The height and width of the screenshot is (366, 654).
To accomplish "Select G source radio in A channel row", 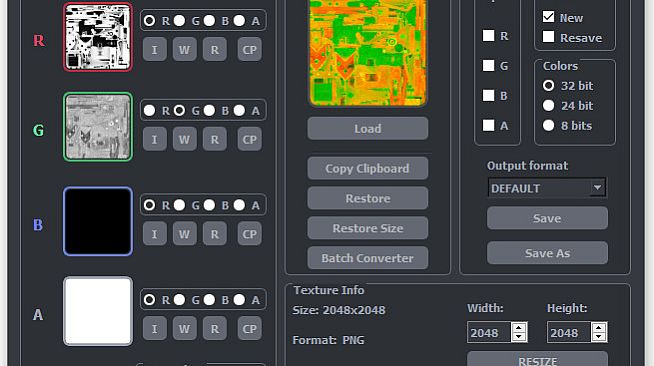I will coord(179,300).
